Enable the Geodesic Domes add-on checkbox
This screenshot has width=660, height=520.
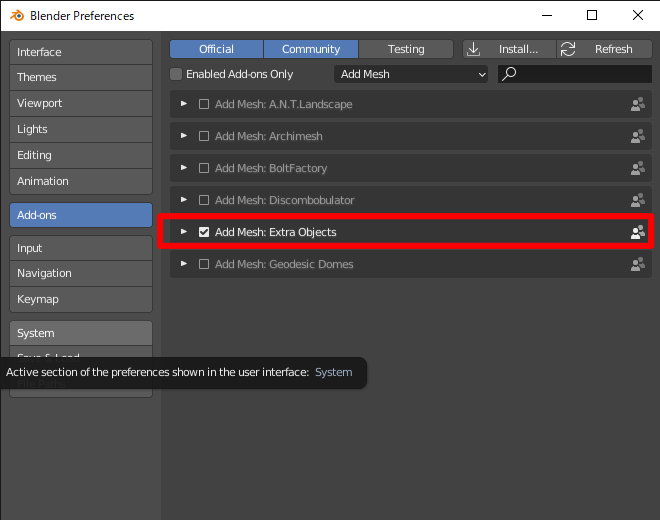tap(204, 264)
